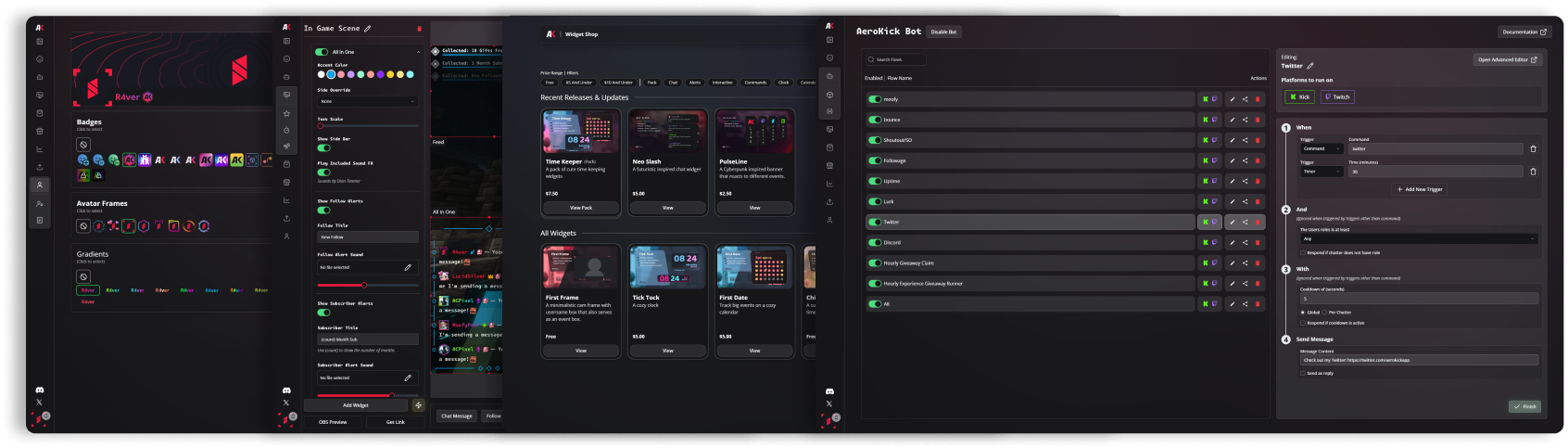This screenshot has height=448, width=1568.
Task: Click View Pack under Time Keeper
Action: tap(581, 208)
